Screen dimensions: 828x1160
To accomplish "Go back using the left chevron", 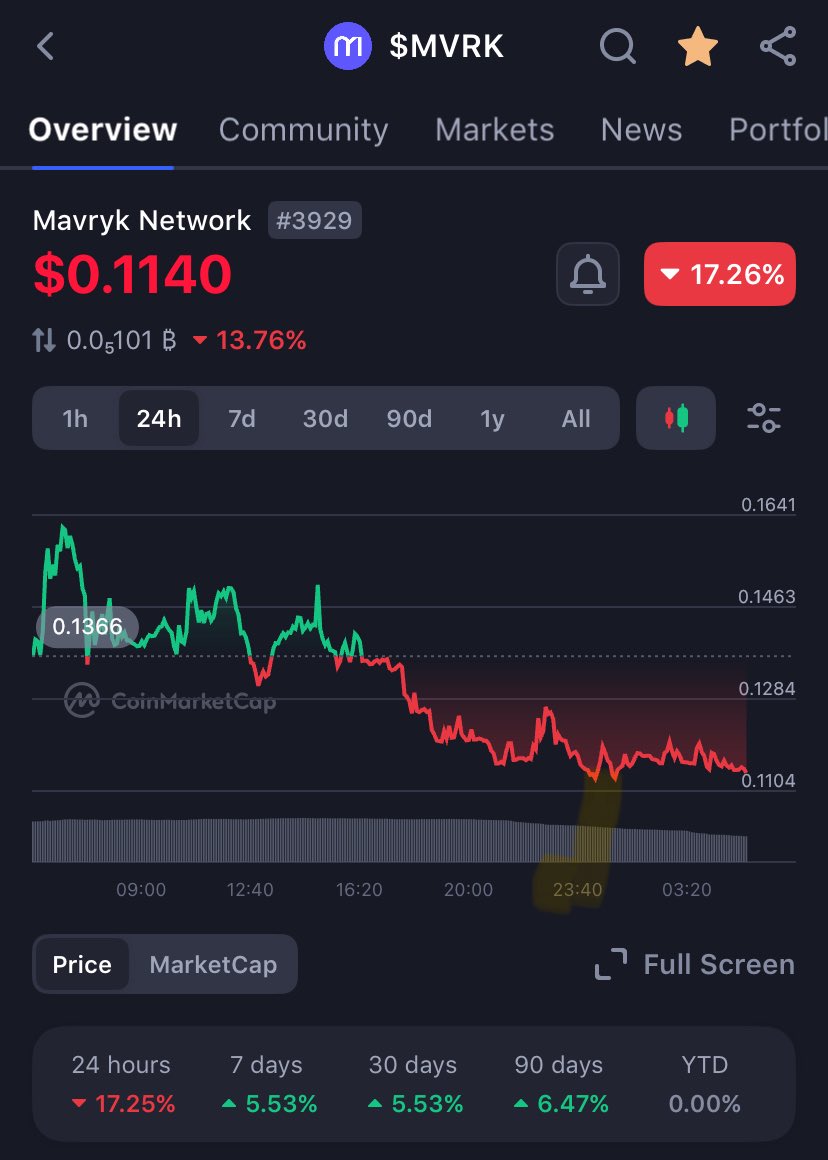I will [x=45, y=46].
